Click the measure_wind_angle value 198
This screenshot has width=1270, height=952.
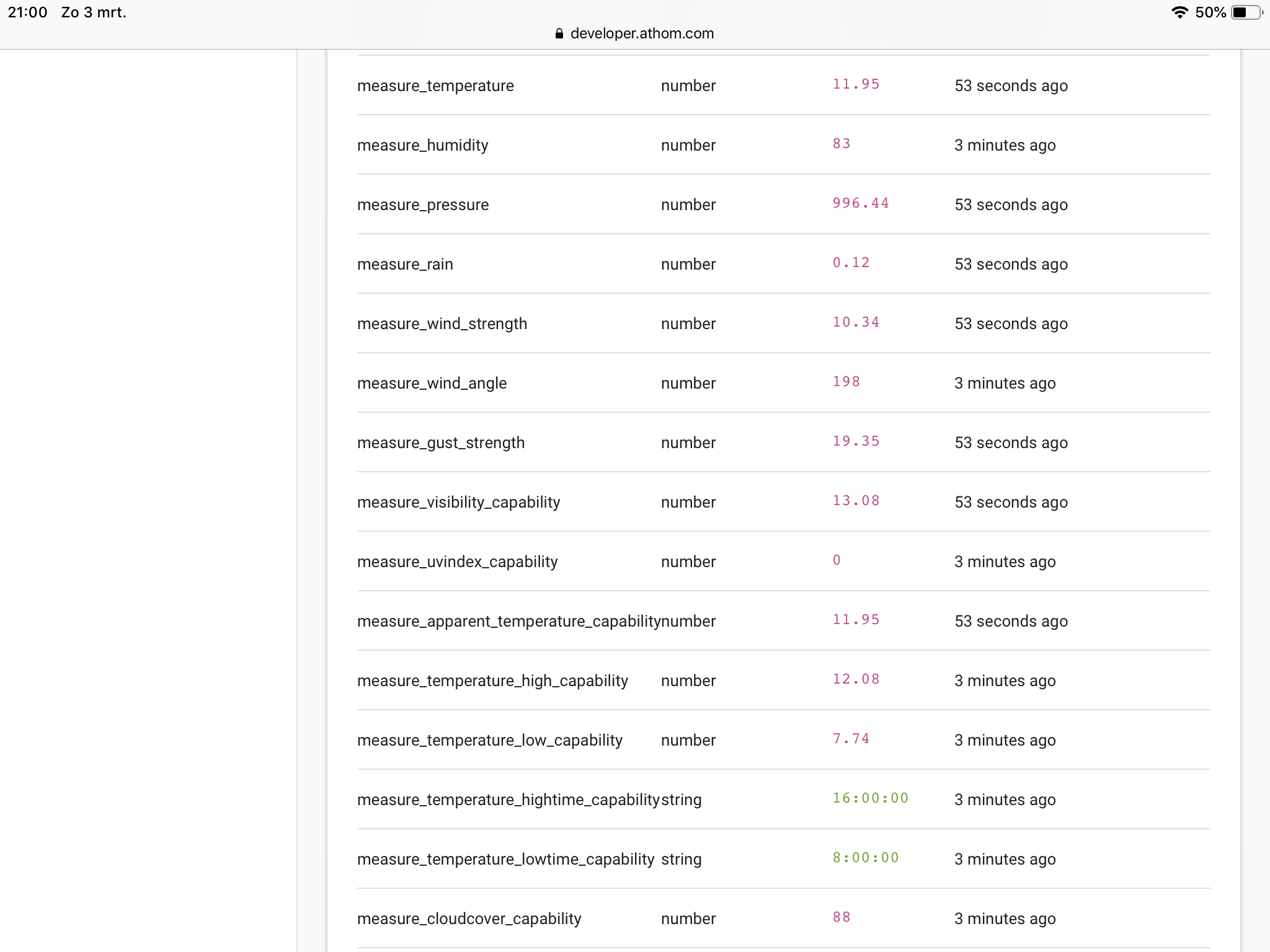pyautogui.click(x=846, y=382)
